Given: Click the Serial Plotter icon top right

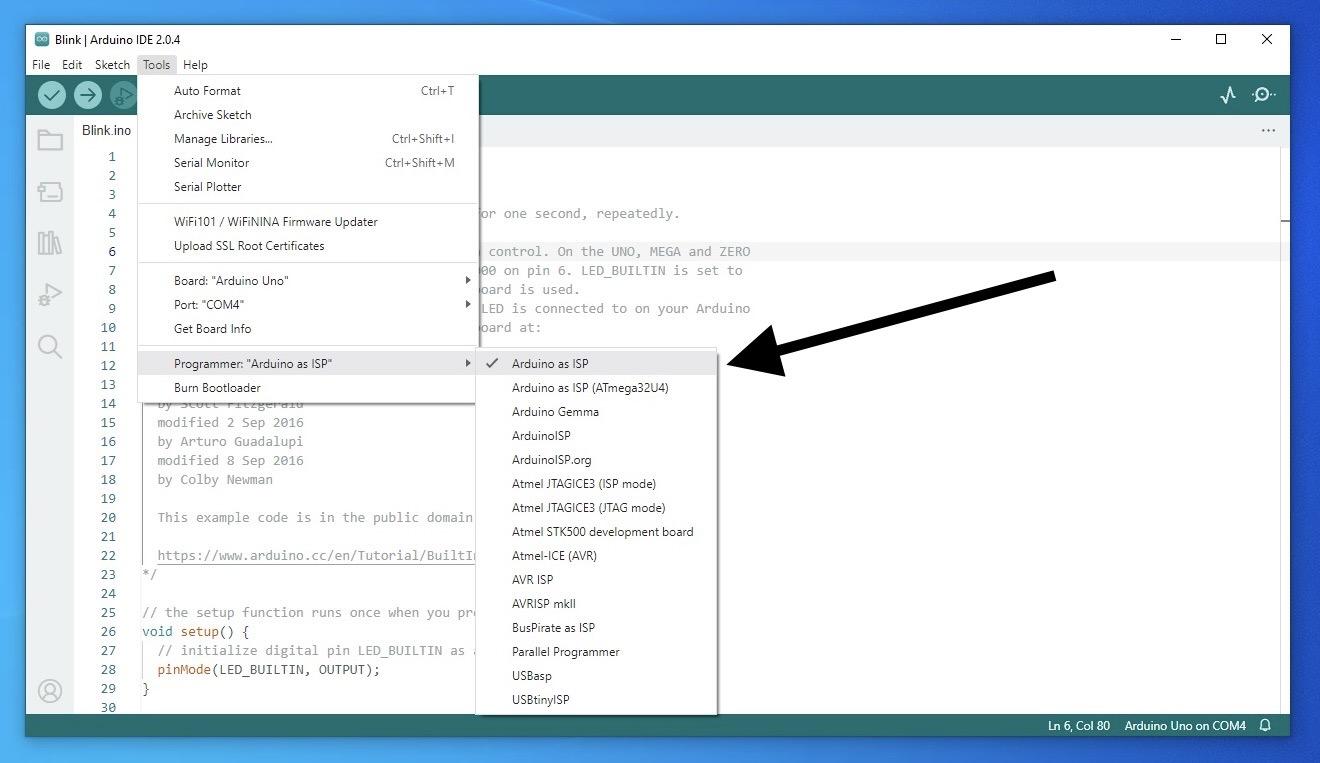Looking at the screenshot, I should click(x=1228, y=94).
